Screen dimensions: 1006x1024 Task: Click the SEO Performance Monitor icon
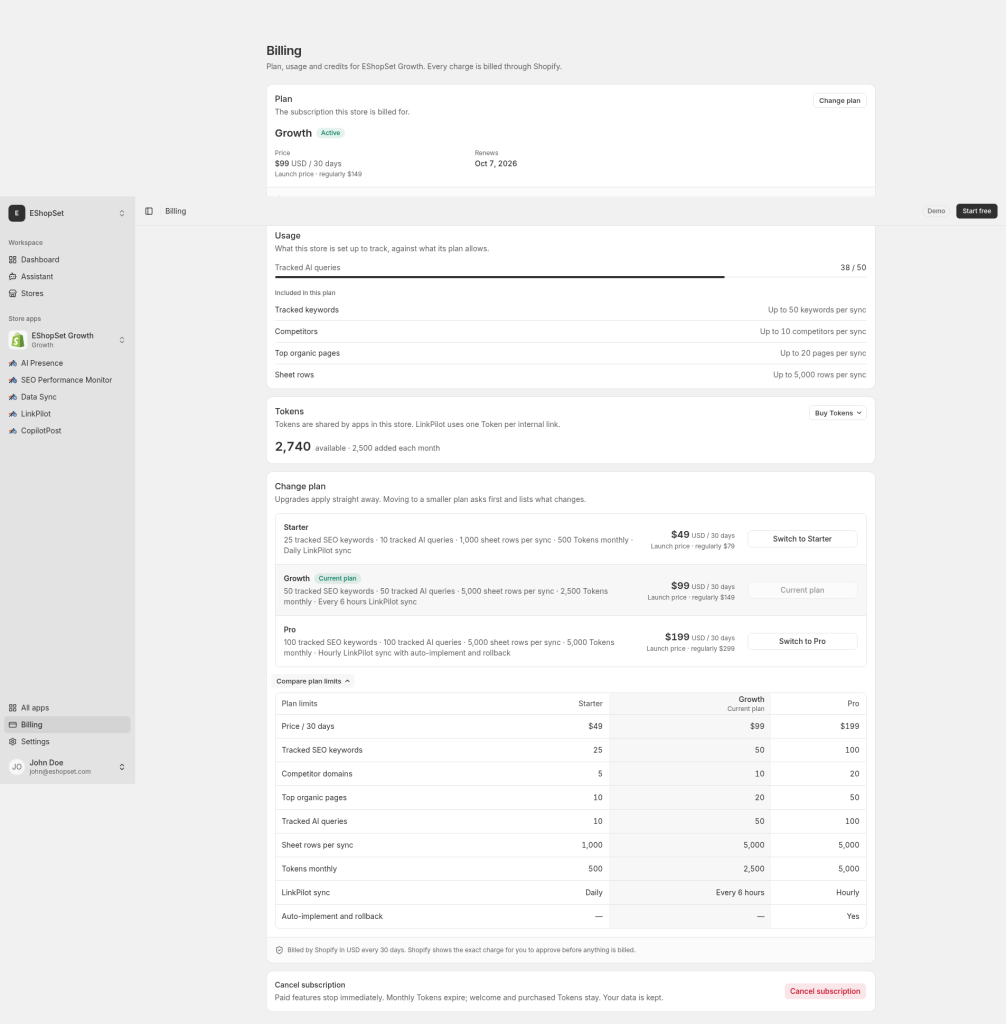(12, 380)
